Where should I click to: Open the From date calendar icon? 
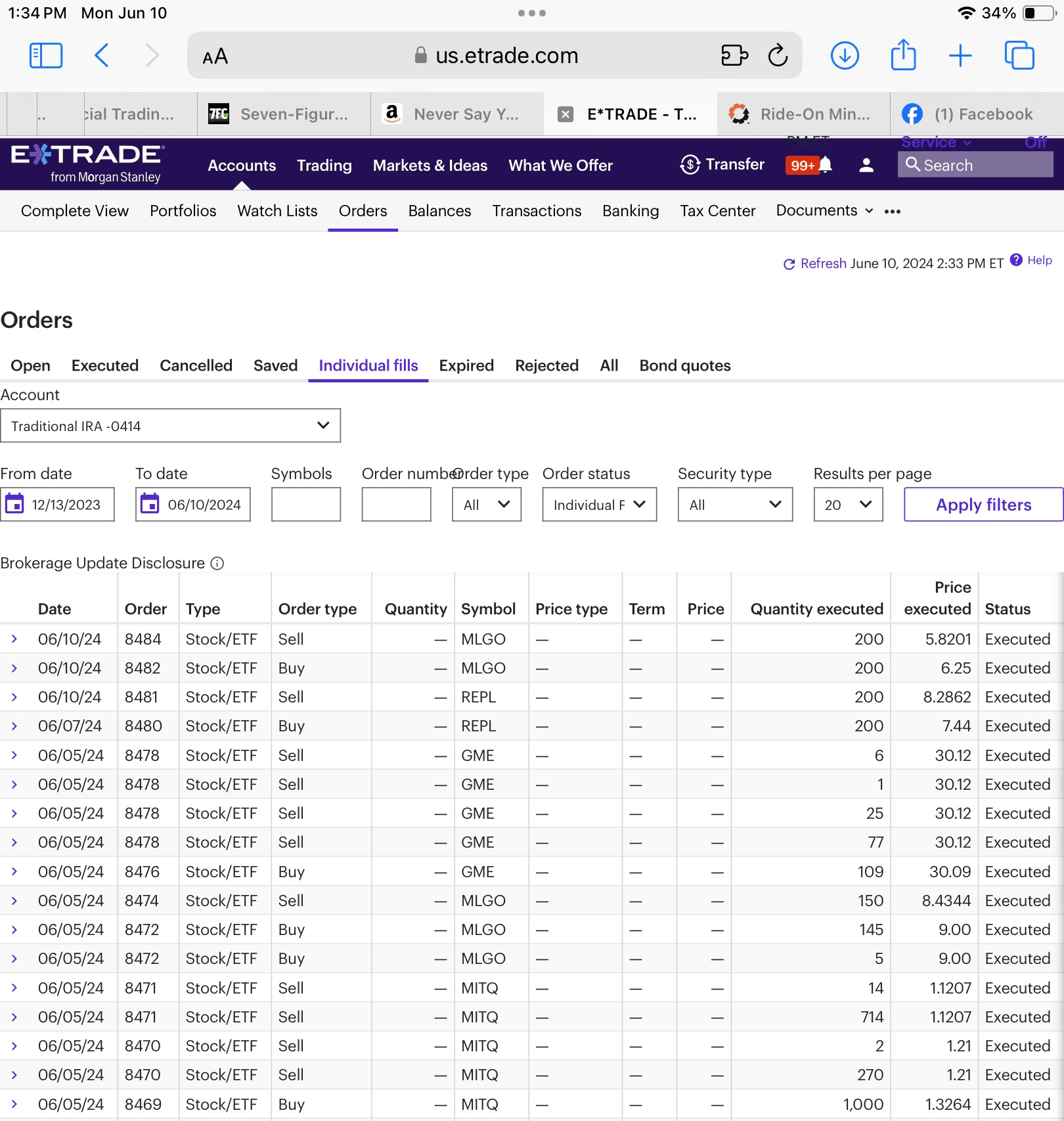coord(14,504)
